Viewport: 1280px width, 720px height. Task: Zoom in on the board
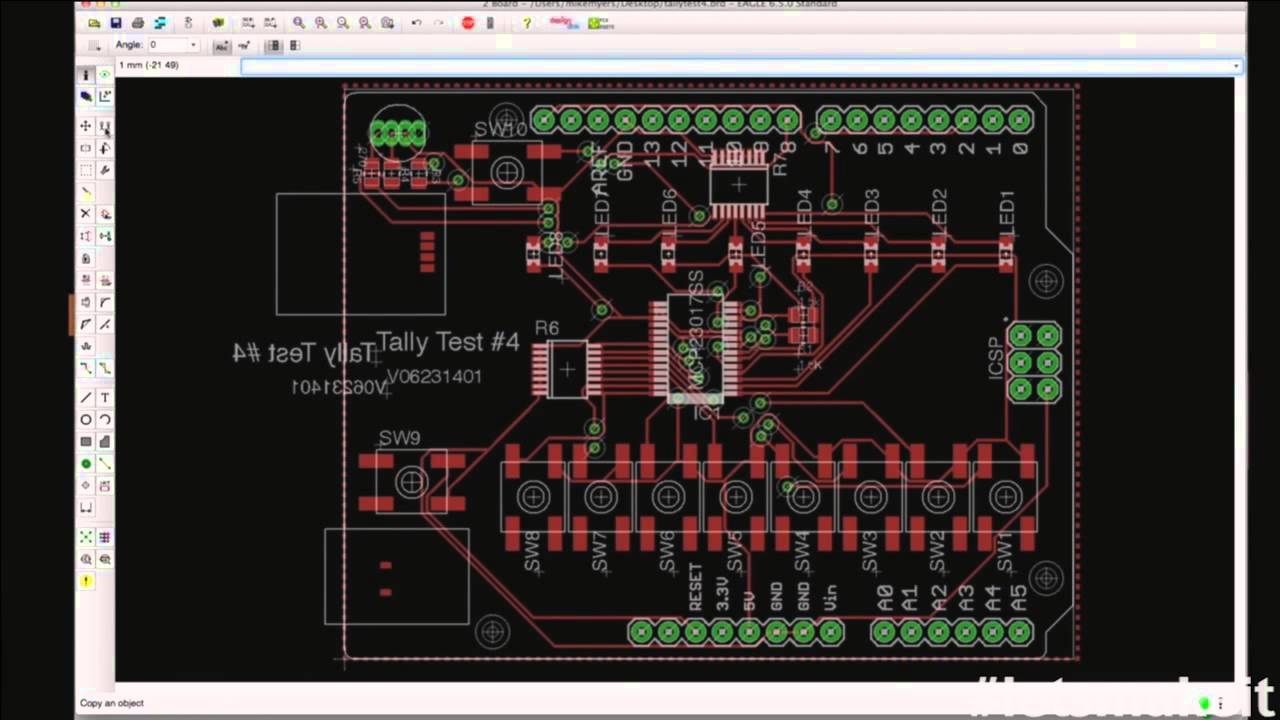[320, 23]
